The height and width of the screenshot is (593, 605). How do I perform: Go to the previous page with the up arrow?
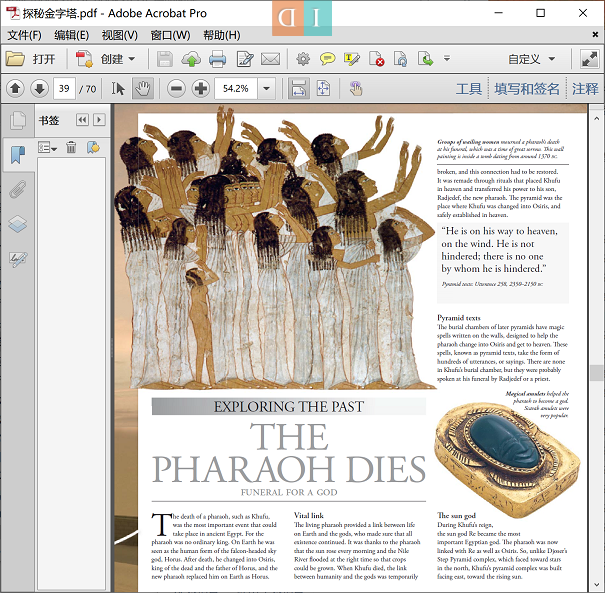(x=15, y=89)
